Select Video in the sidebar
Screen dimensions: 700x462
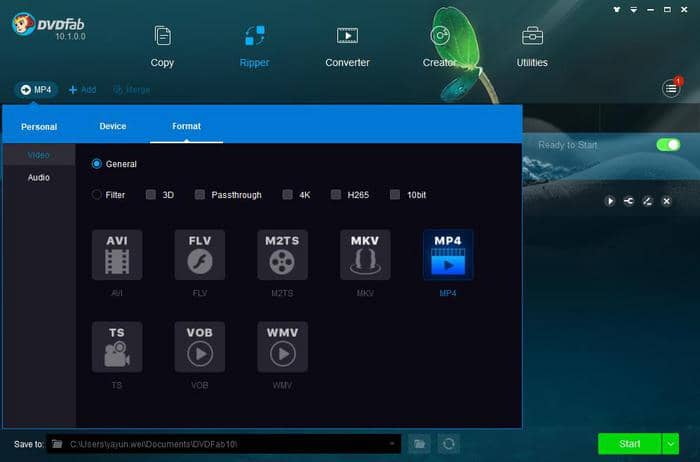click(x=39, y=155)
